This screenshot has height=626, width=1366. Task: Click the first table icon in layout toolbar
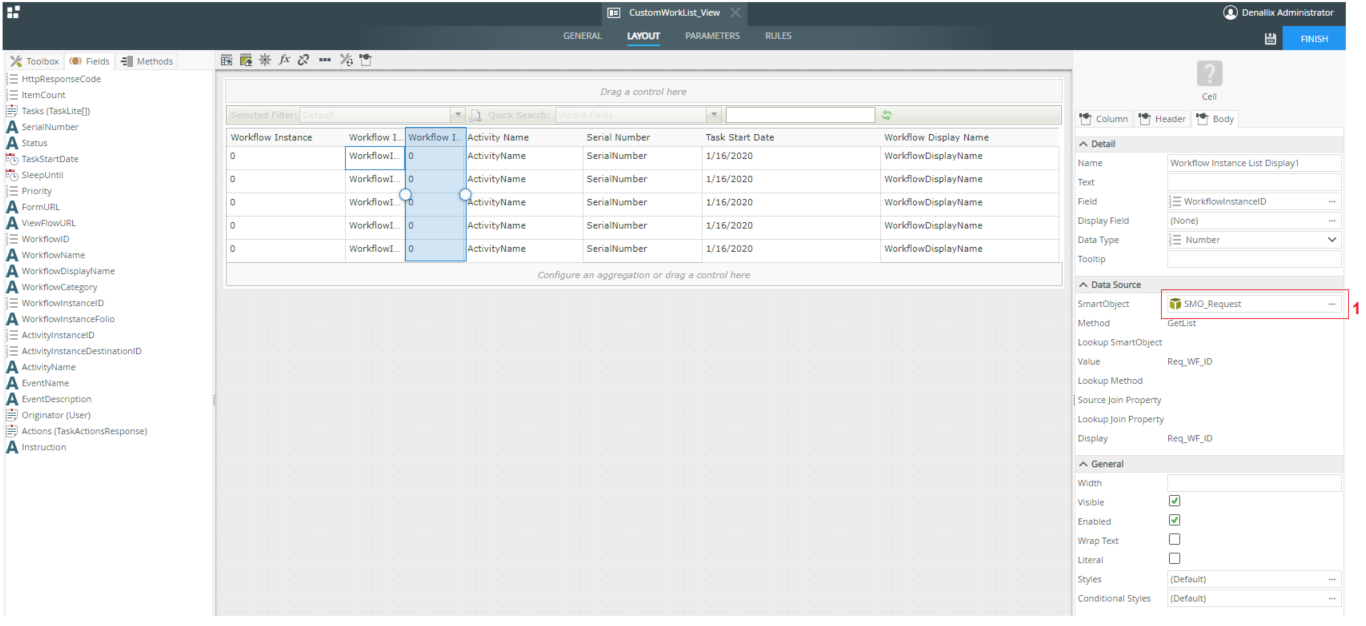coord(227,60)
